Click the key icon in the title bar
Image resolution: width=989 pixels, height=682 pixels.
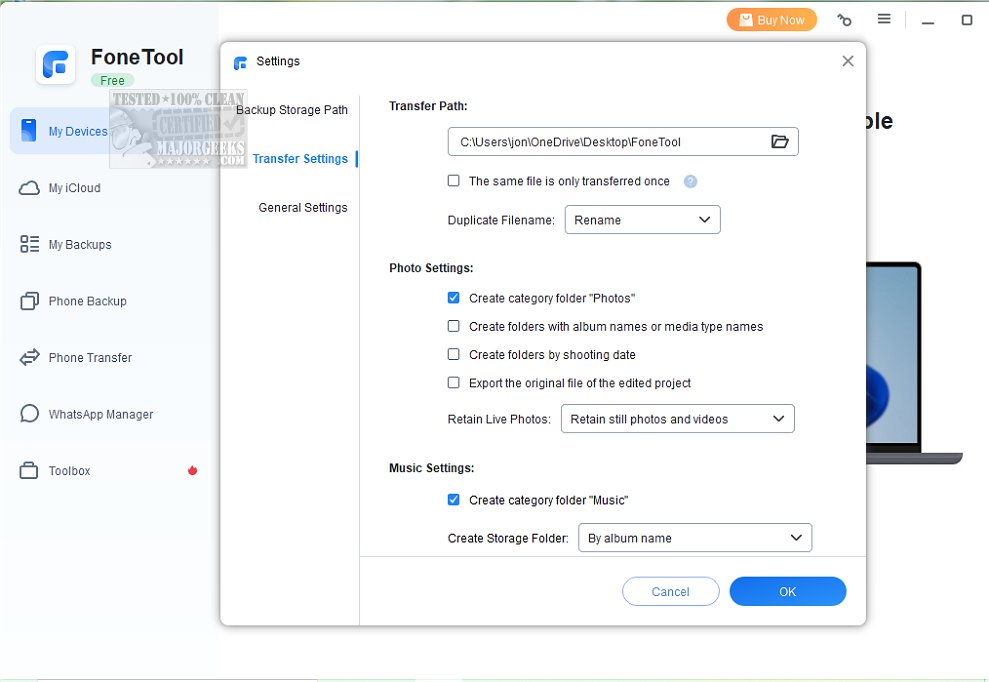point(844,20)
